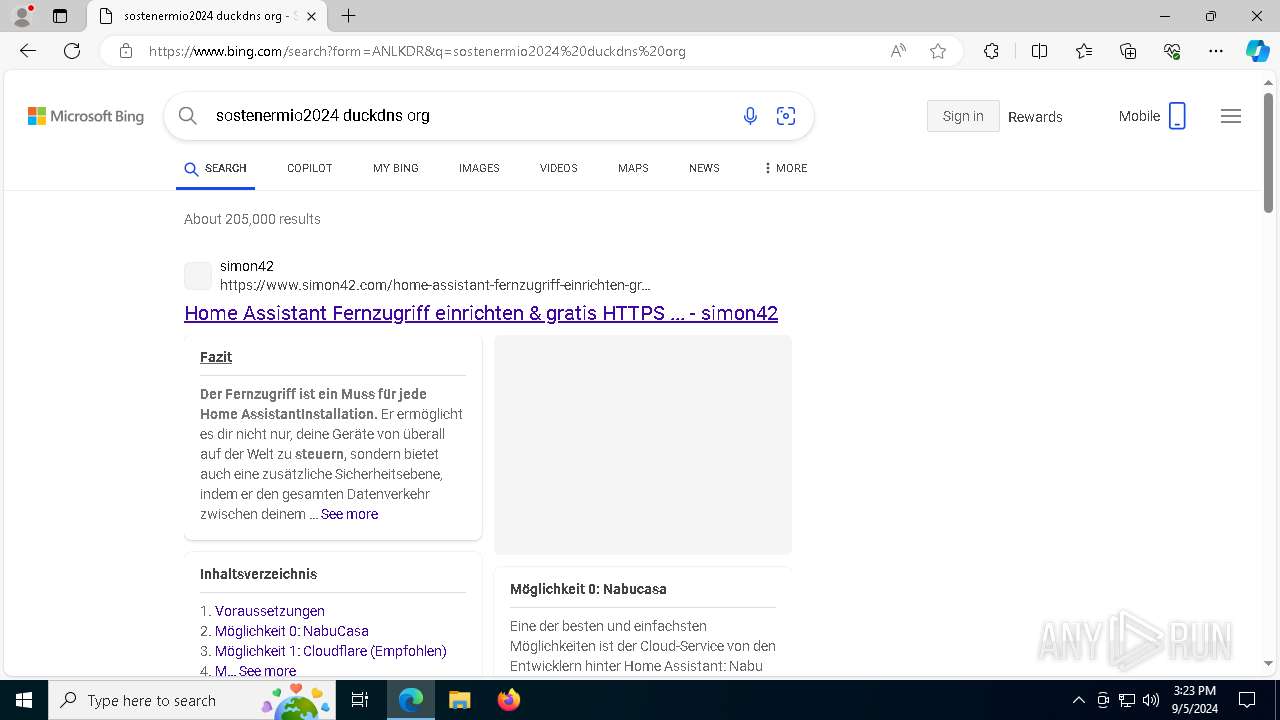This screenshot has width=1280, height=720.
Task: Show hidden system tray icons
Action: pos(1078,700)
